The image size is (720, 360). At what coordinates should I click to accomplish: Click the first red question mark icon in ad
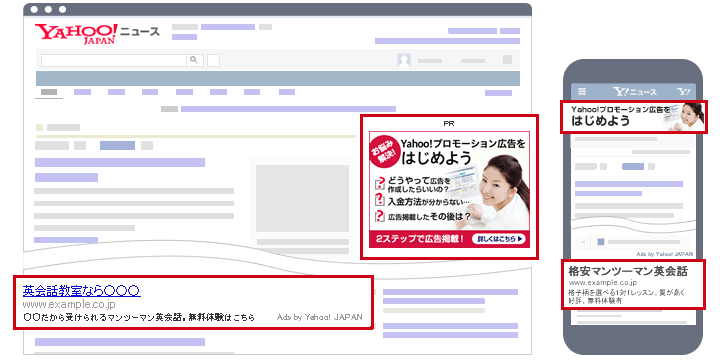point(379,183)
